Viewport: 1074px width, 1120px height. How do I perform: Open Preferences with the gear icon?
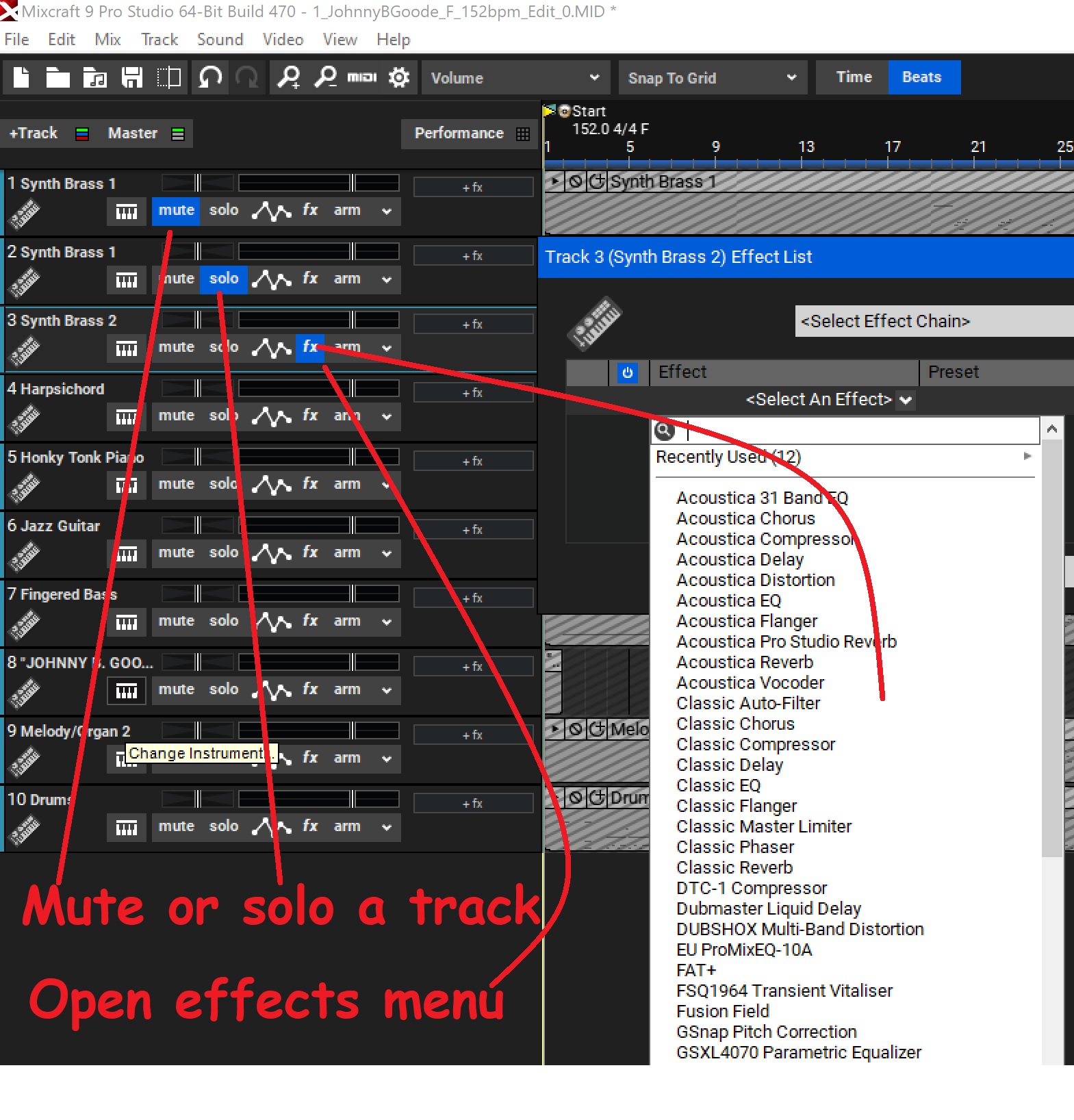[399, 77]
